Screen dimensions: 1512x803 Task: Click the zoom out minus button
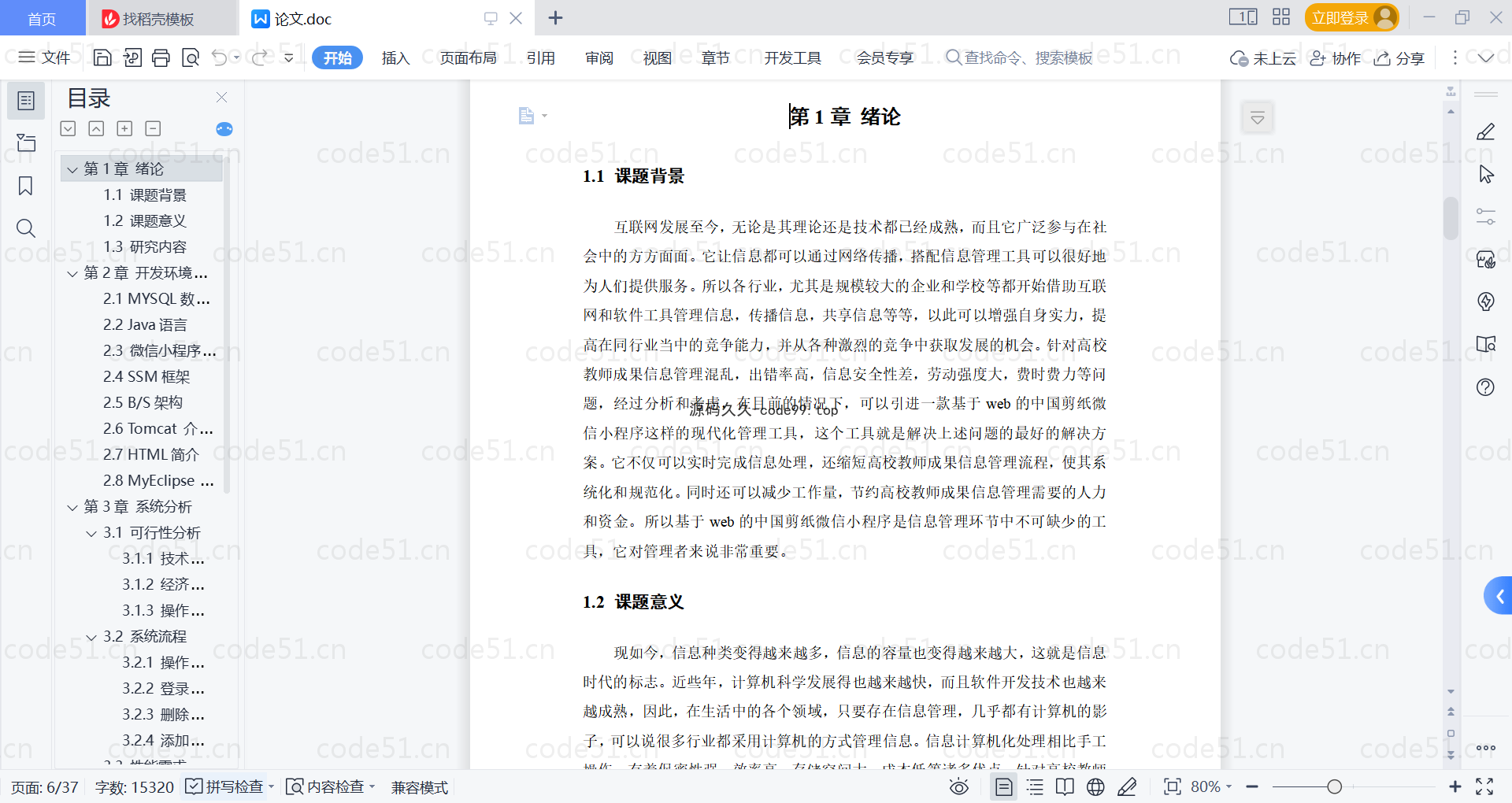point(1252,786)
